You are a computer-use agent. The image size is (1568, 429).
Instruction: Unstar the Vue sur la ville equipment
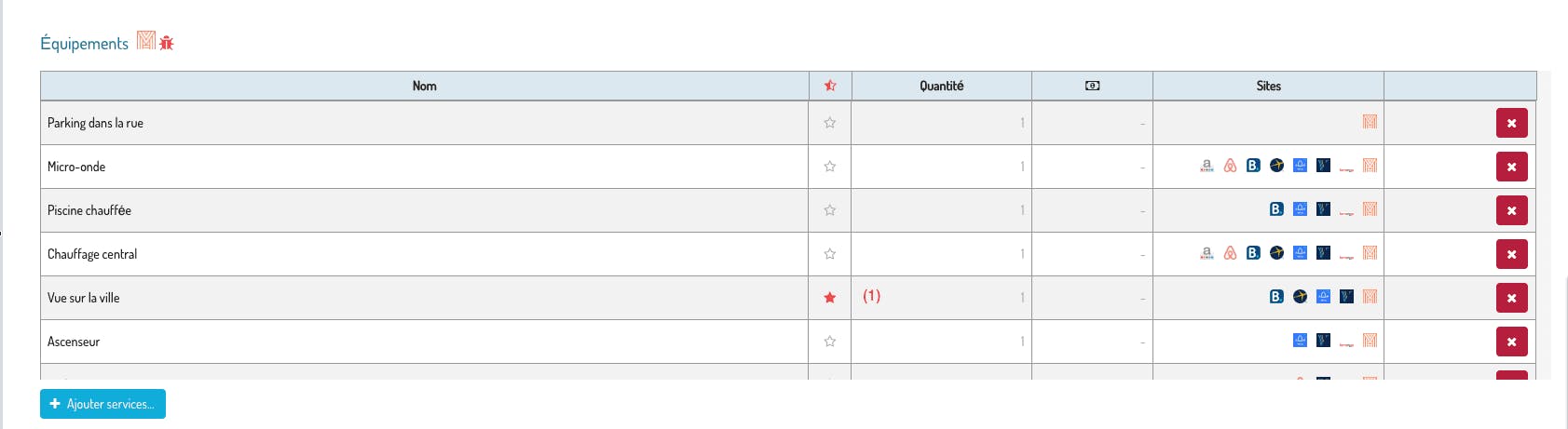pos(830,298)
